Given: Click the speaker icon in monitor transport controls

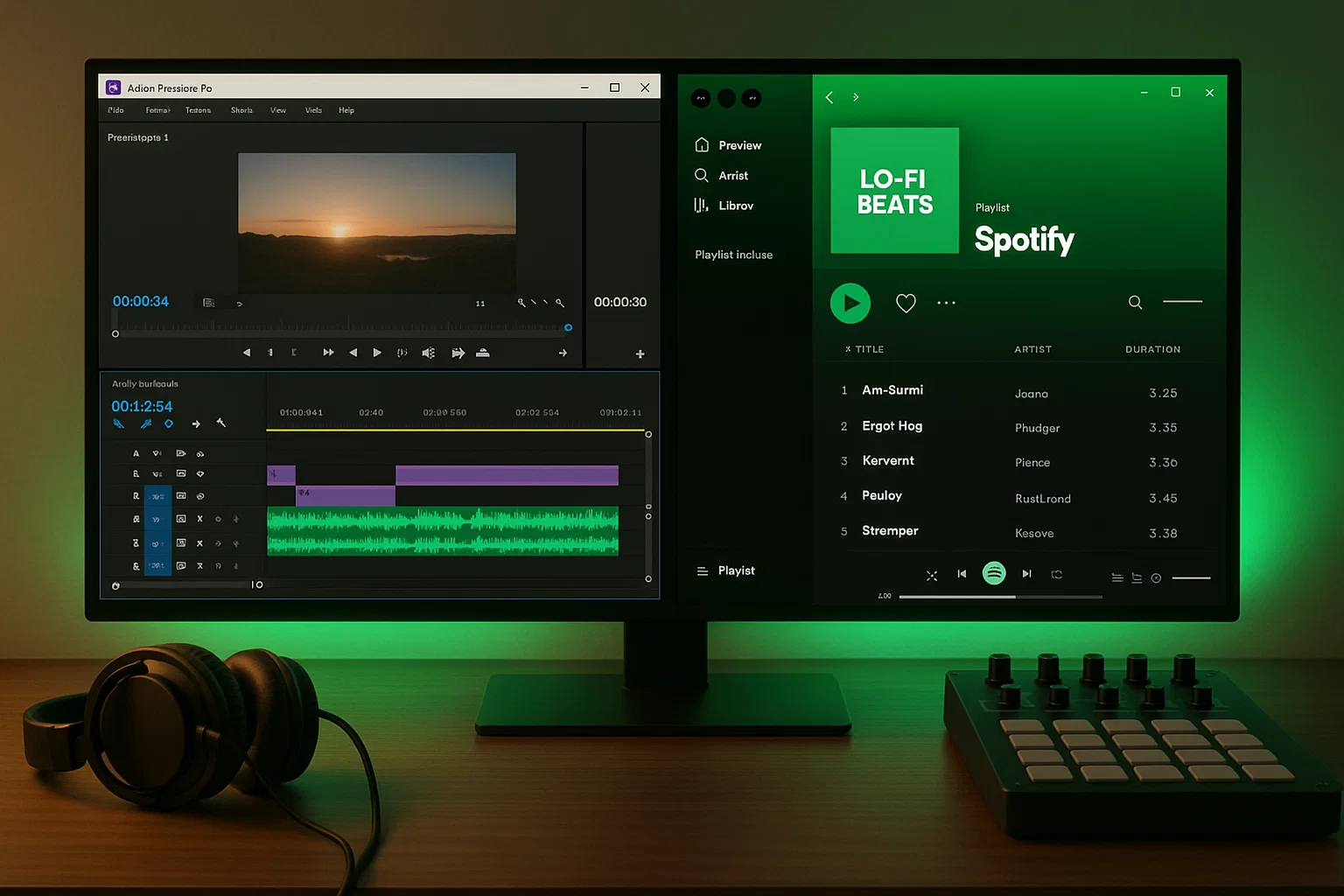Looking at the screenshot, I should tap(428, 353).
